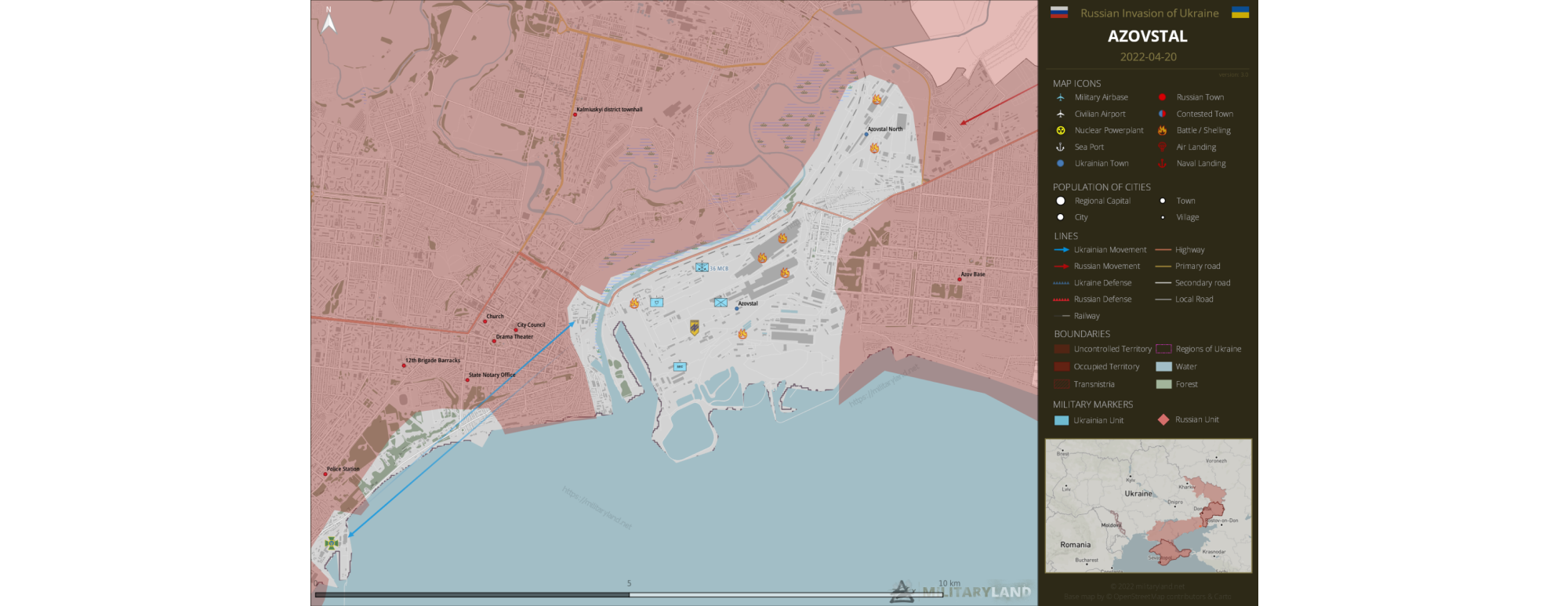The width and height of the screenshot is (1568, 606).
Task: Click the Village small dot legend icon
Action: 1163,217
